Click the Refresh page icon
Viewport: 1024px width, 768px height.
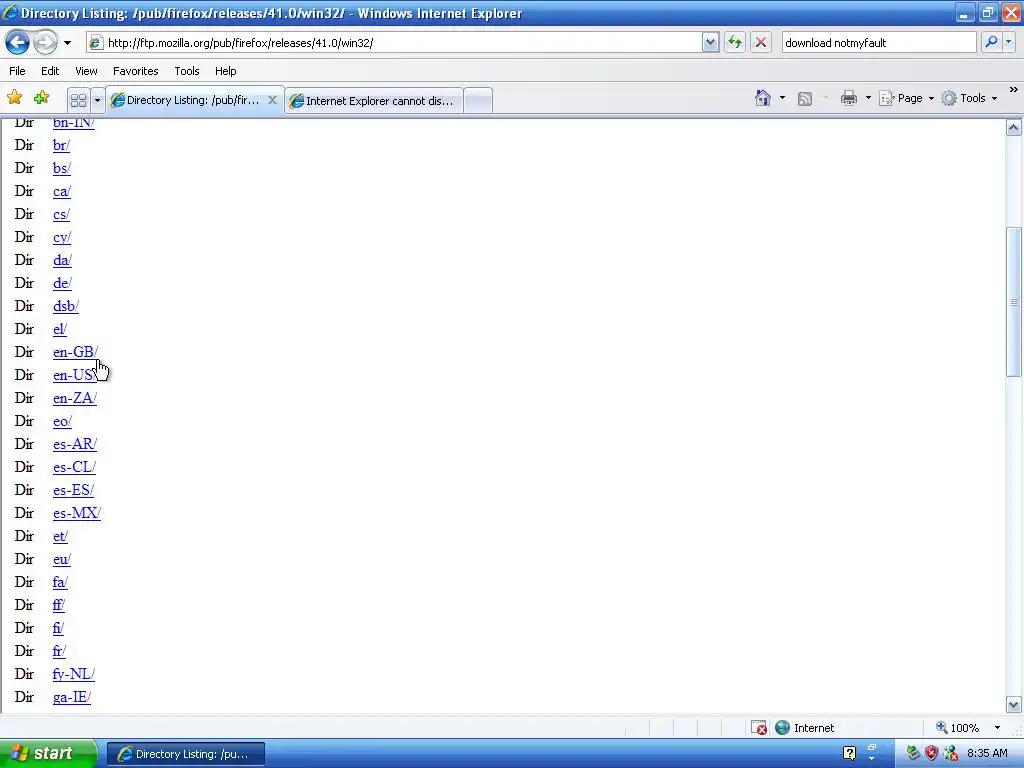tap(735, 43)
